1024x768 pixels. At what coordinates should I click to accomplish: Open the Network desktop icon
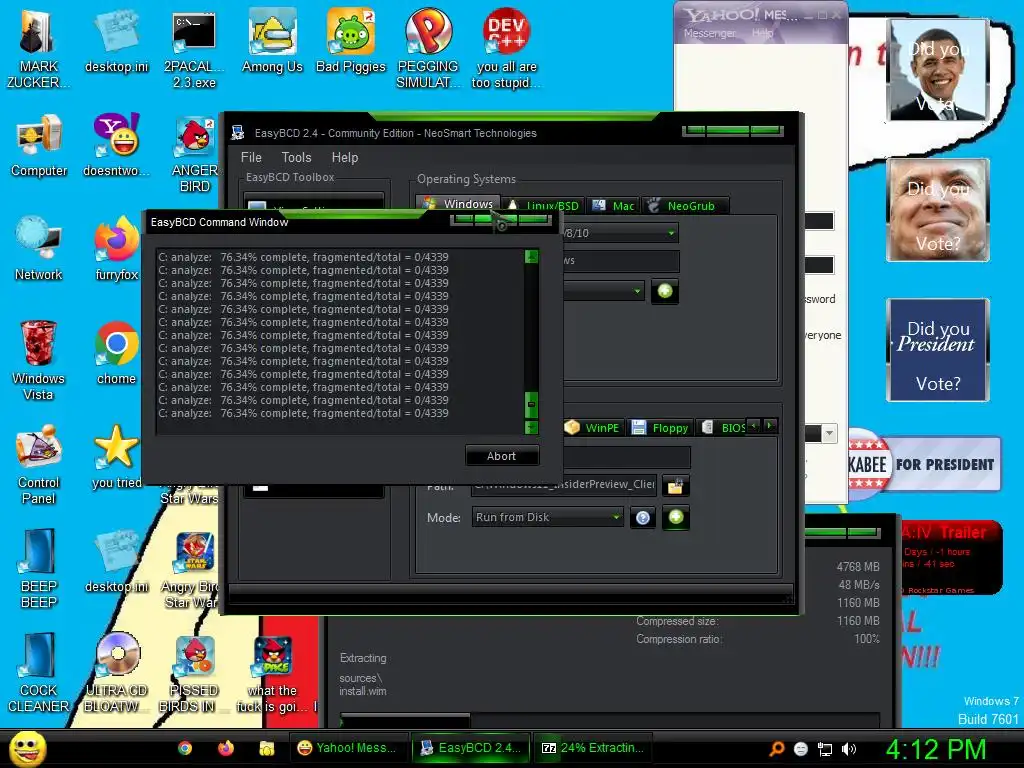39,249
